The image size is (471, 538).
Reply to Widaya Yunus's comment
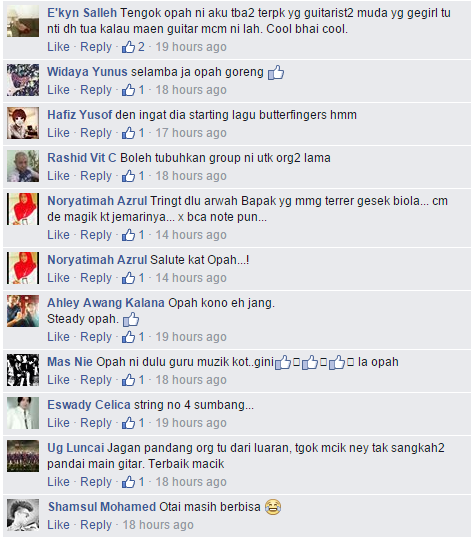click(x=96, y=90)
